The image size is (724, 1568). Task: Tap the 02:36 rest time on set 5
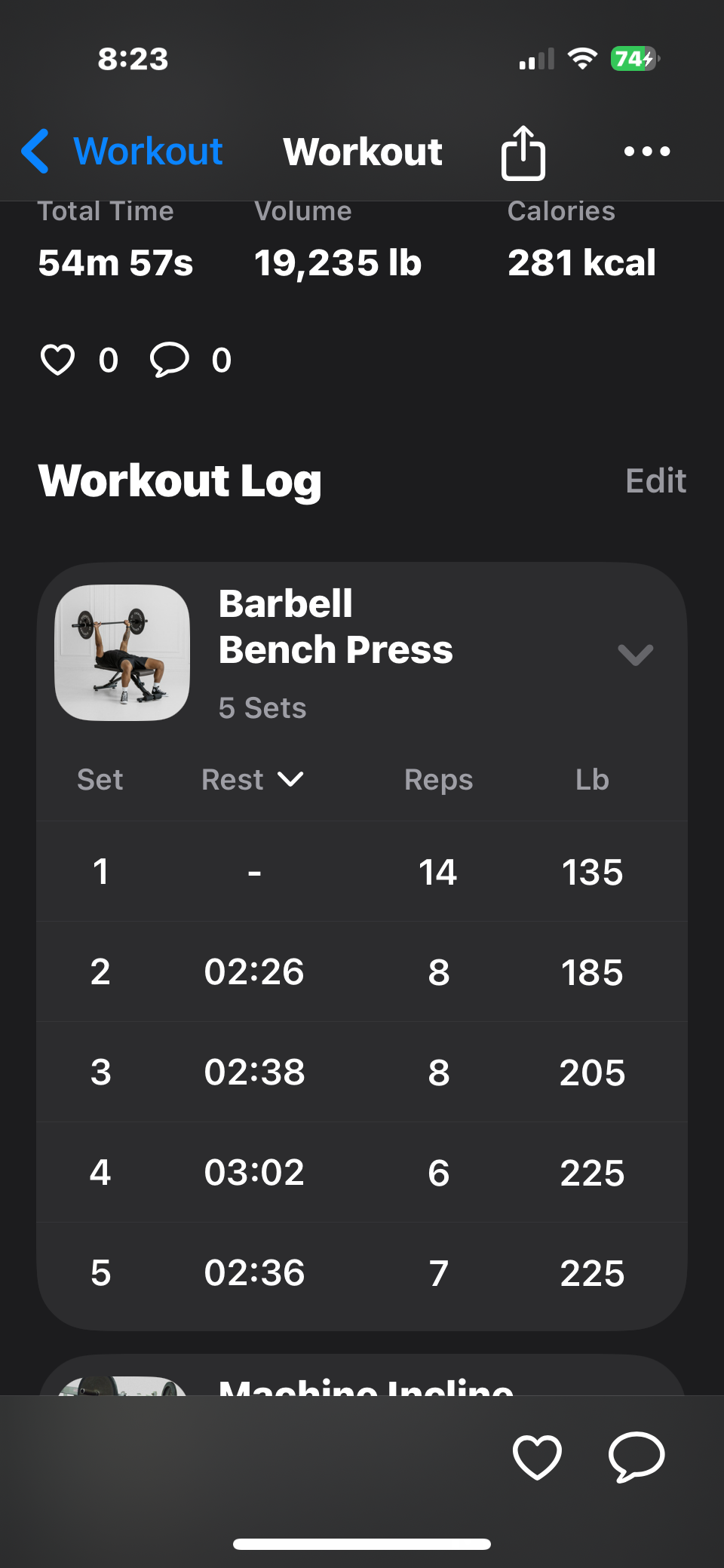click(254, 1273)
